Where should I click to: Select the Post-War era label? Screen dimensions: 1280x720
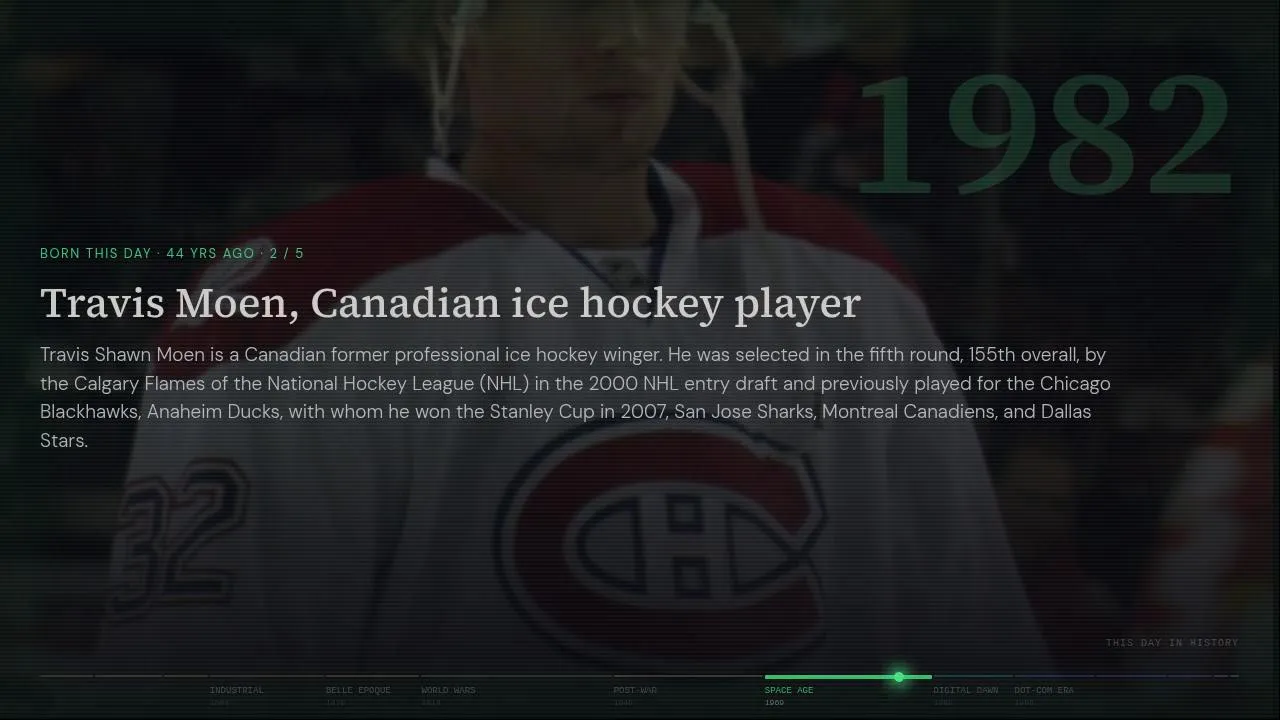(x=635, y=690)
